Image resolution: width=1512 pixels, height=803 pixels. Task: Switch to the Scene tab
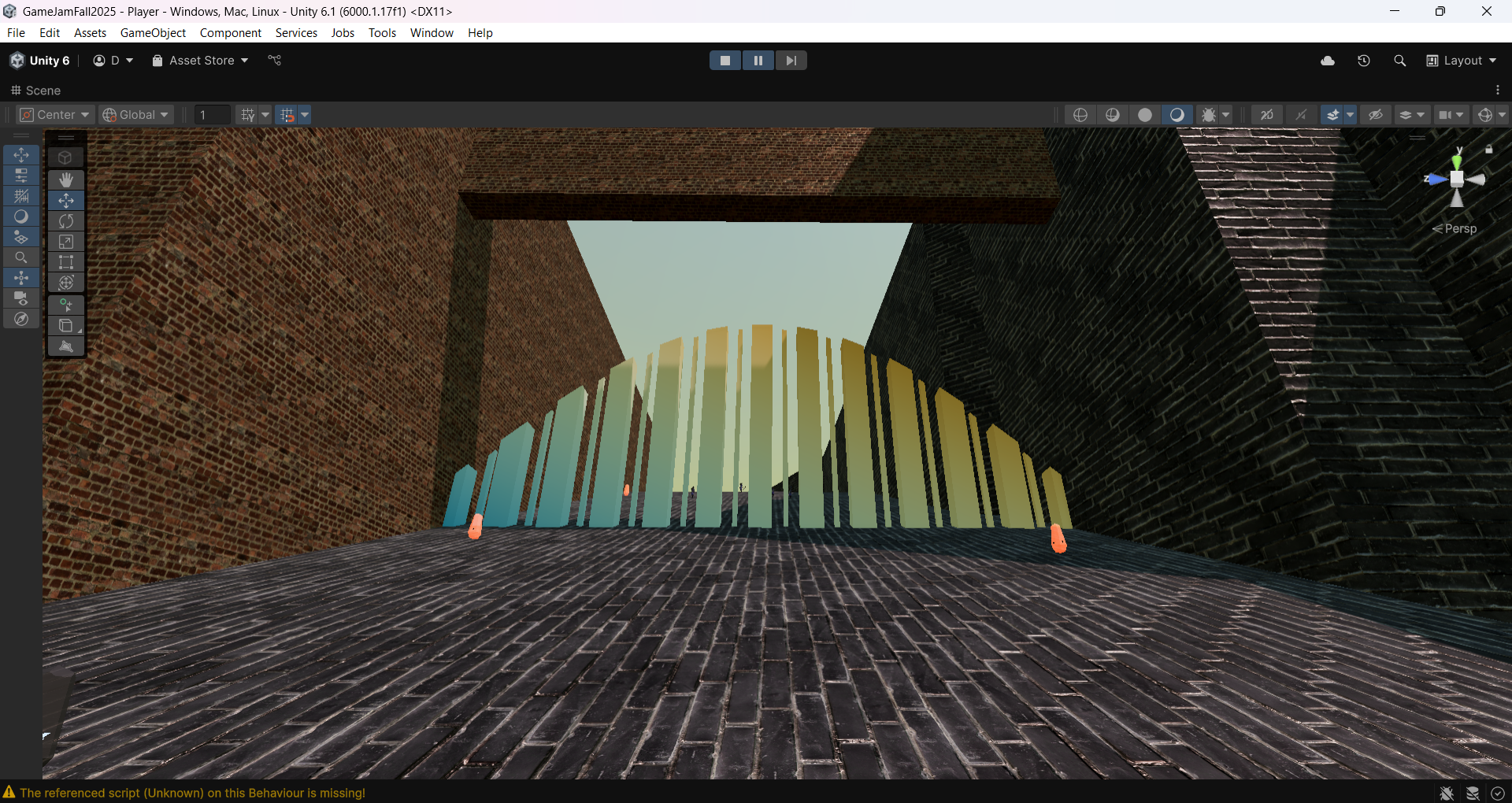pyautogui.click(x=35, y=91)
